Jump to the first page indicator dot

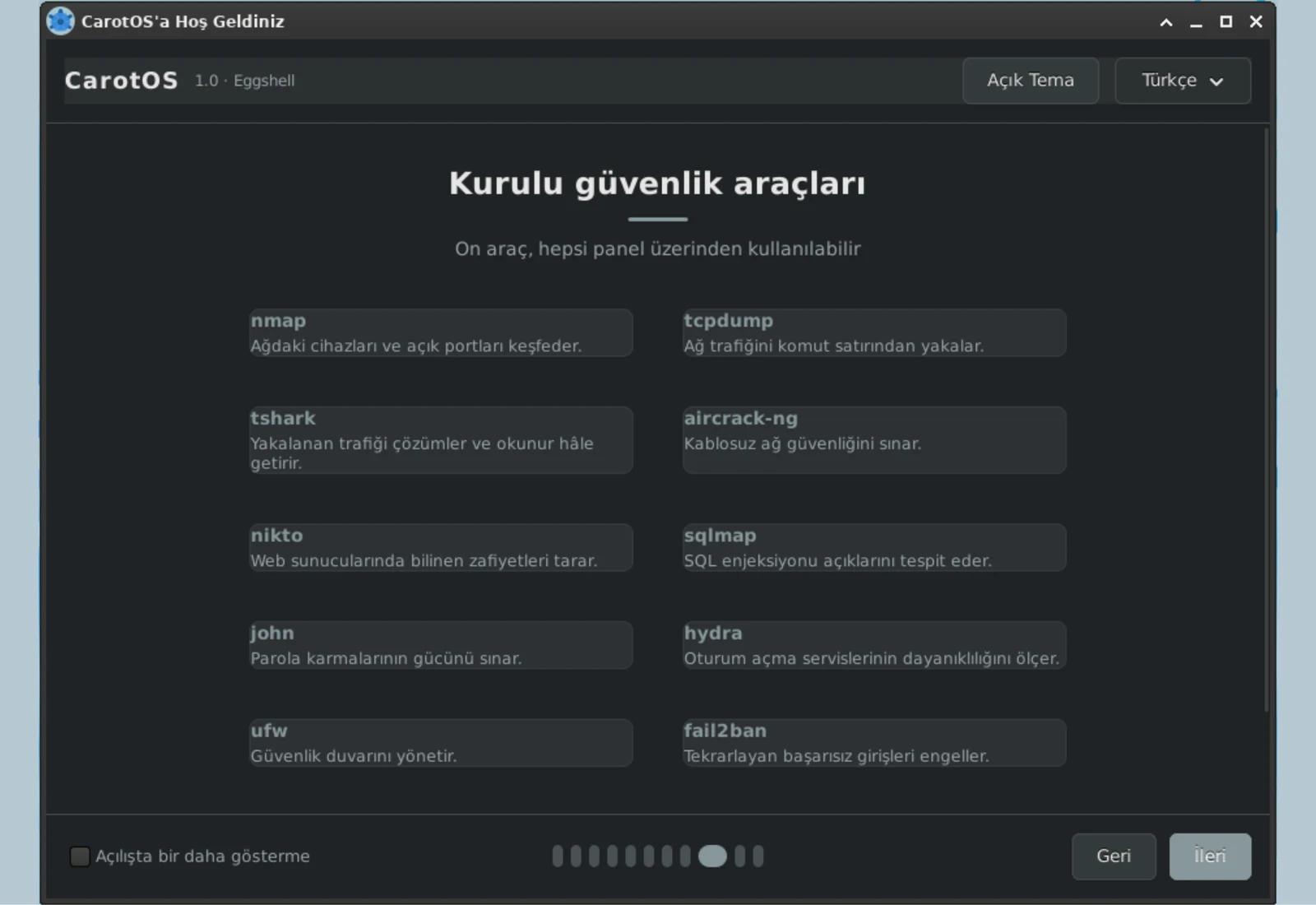click(x=558, y=856)
